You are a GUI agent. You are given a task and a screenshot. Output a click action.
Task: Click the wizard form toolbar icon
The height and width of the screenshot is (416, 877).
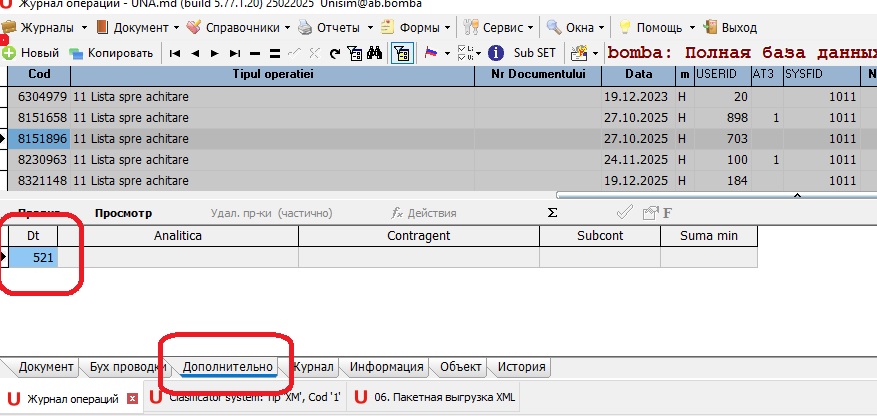click(x=579, y=53)
